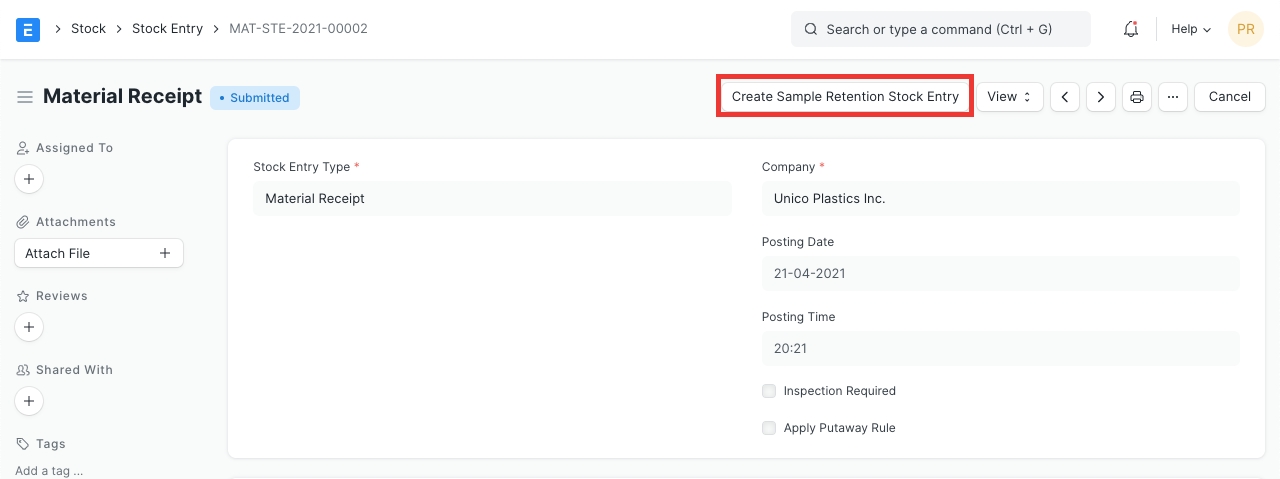Click the ERPNext home logo icon
Viewport: 1280px width, 479px height.
tap(28, 29)
